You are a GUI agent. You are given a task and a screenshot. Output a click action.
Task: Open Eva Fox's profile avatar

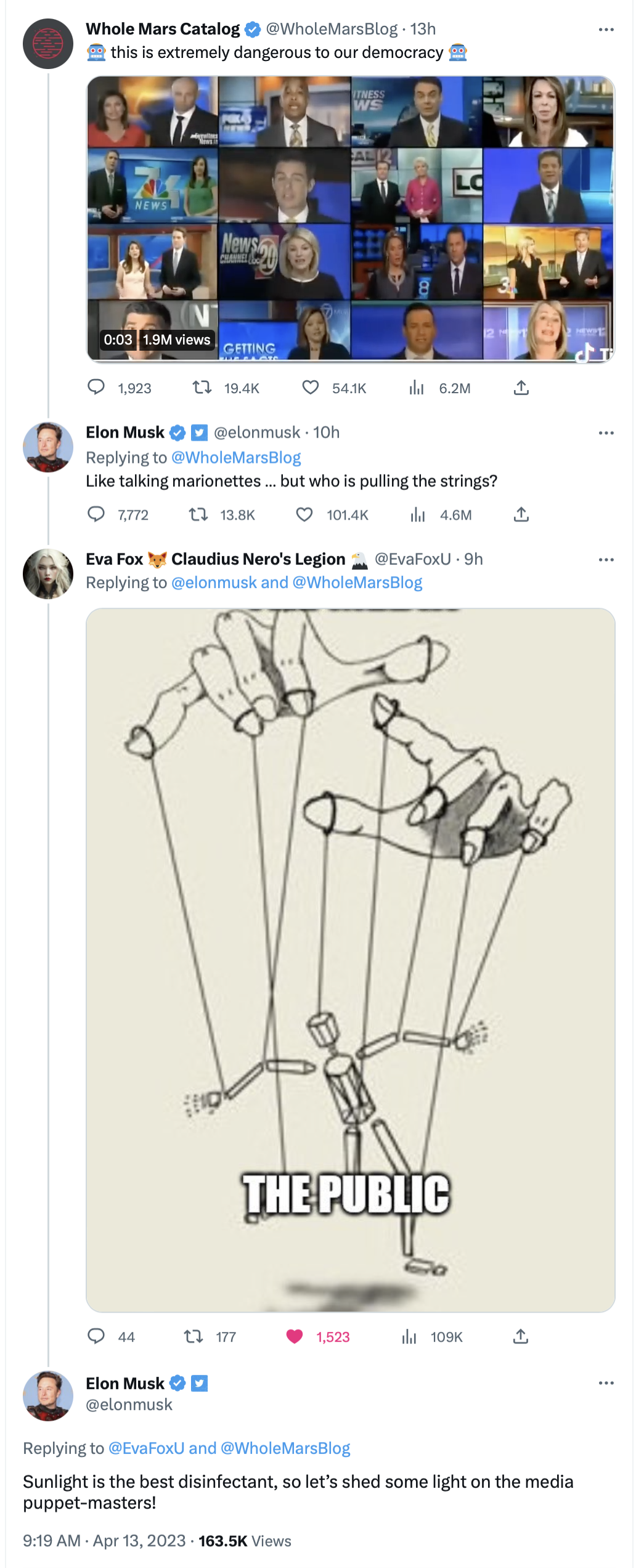click(48, 574)
